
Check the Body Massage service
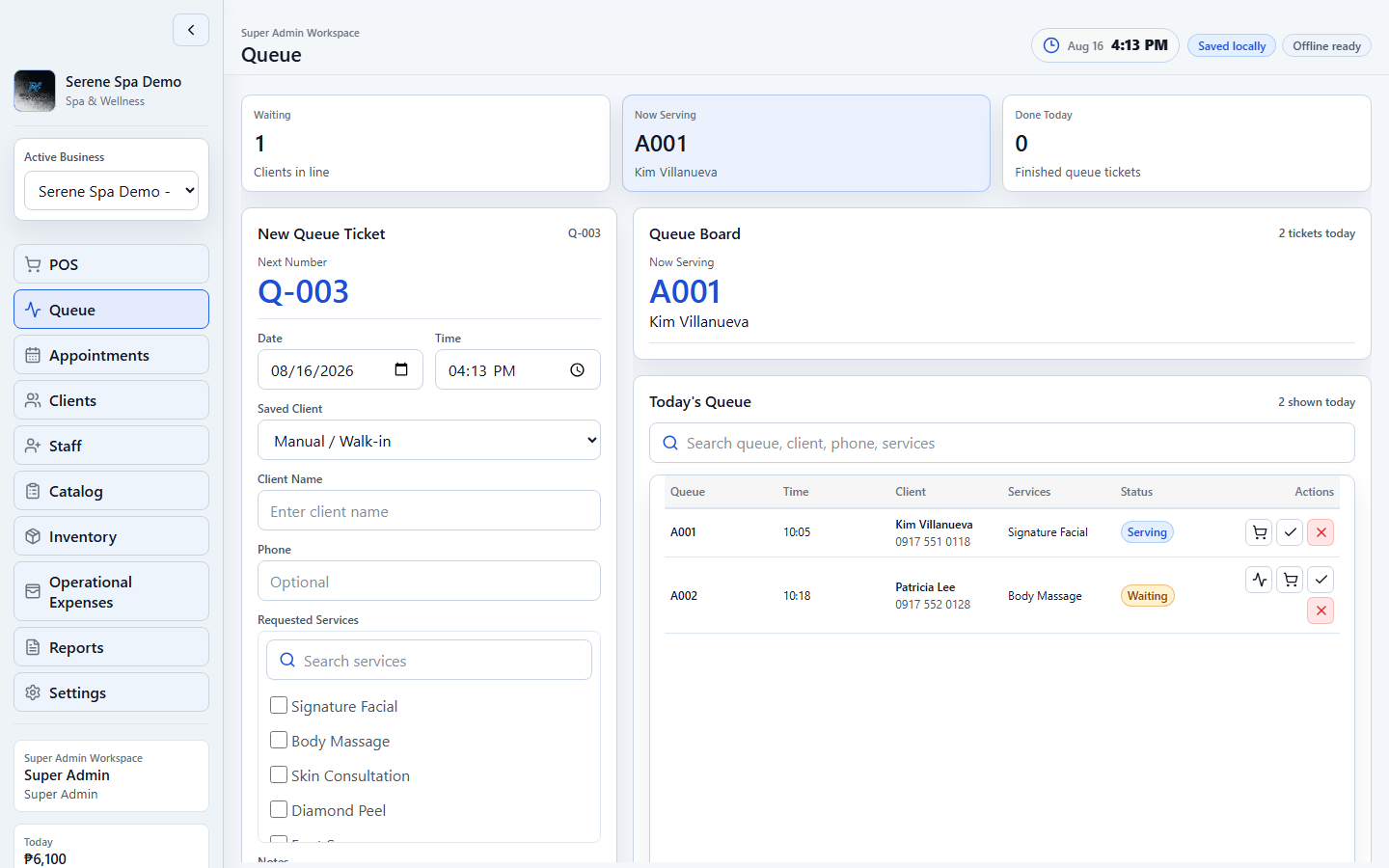(279, 740)
